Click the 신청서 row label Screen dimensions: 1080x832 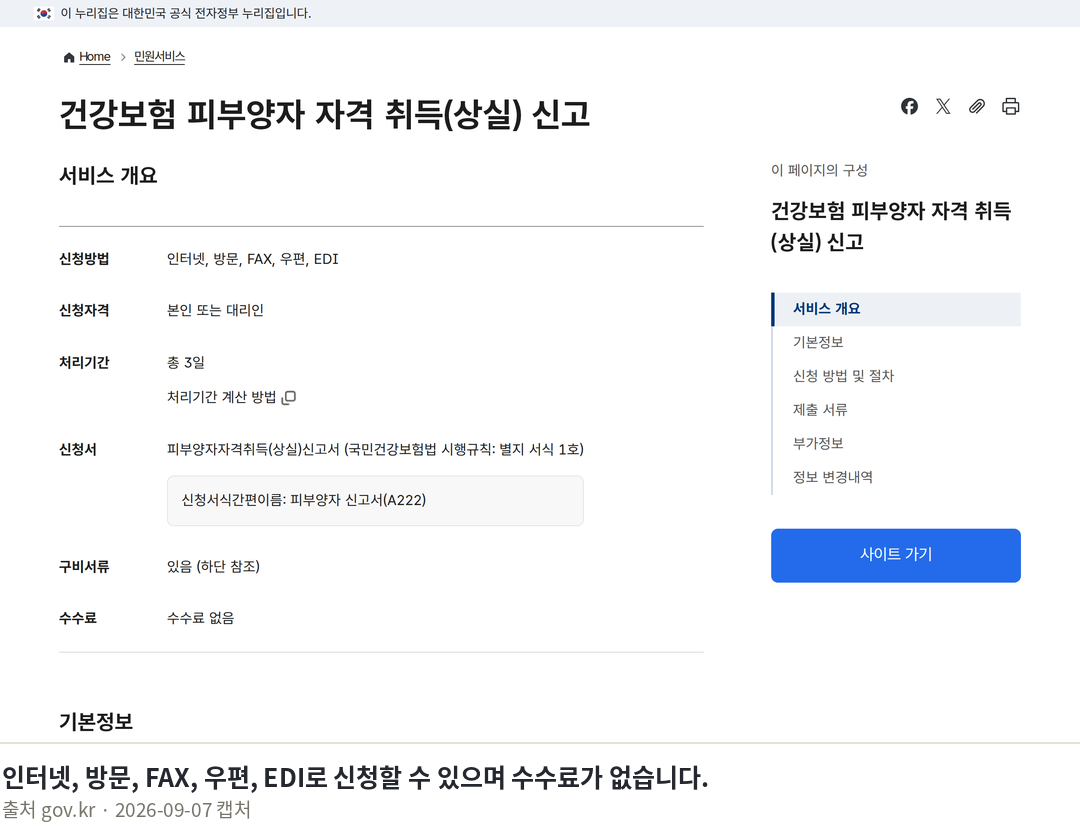click(78, 450)
